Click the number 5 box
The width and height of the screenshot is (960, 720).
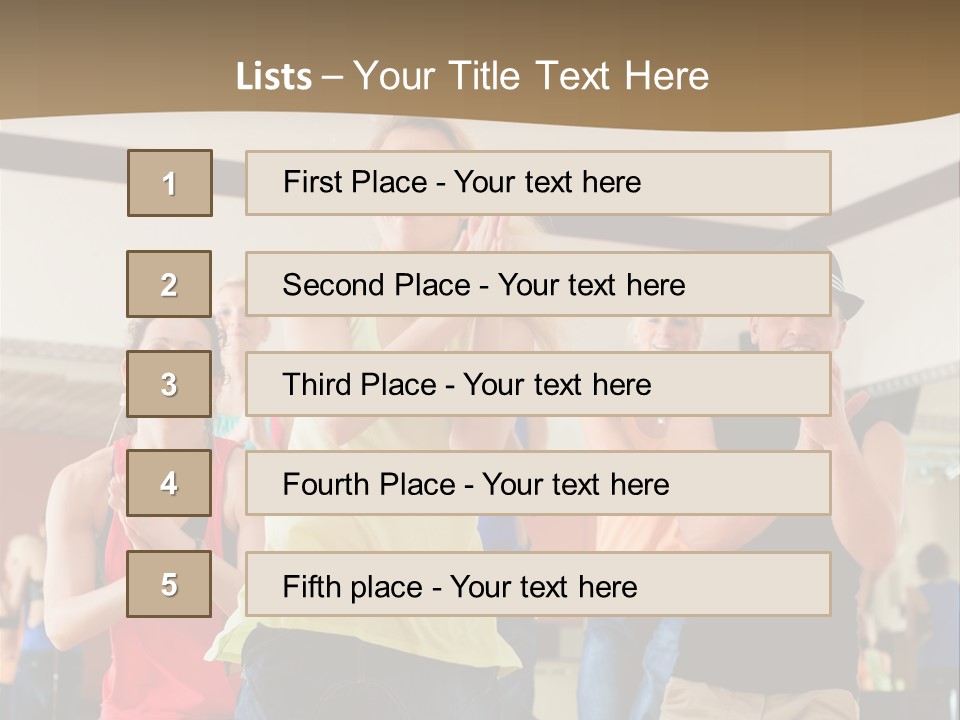coord(169,584)
